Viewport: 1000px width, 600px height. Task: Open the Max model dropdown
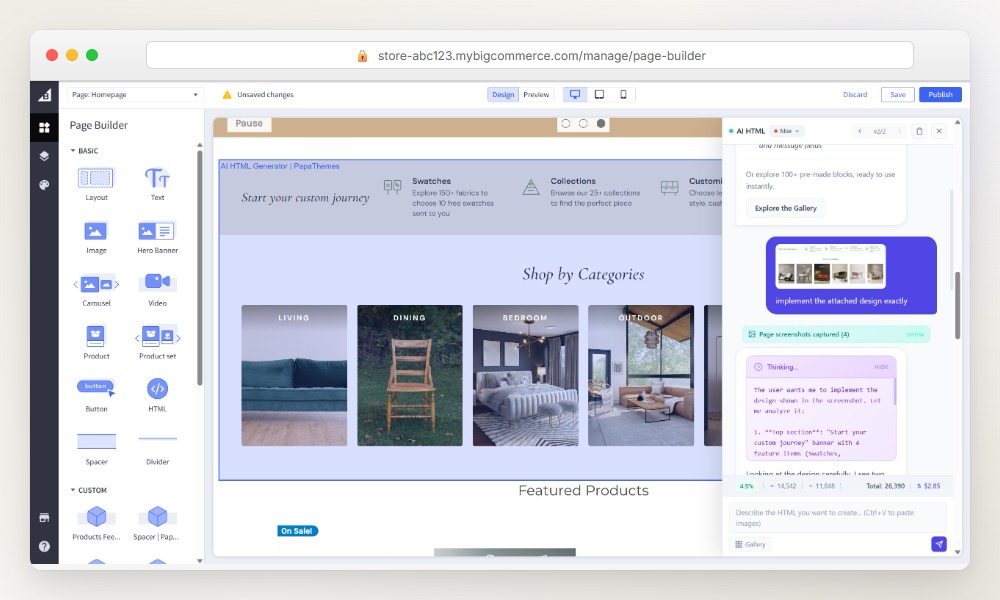(786, 130)
